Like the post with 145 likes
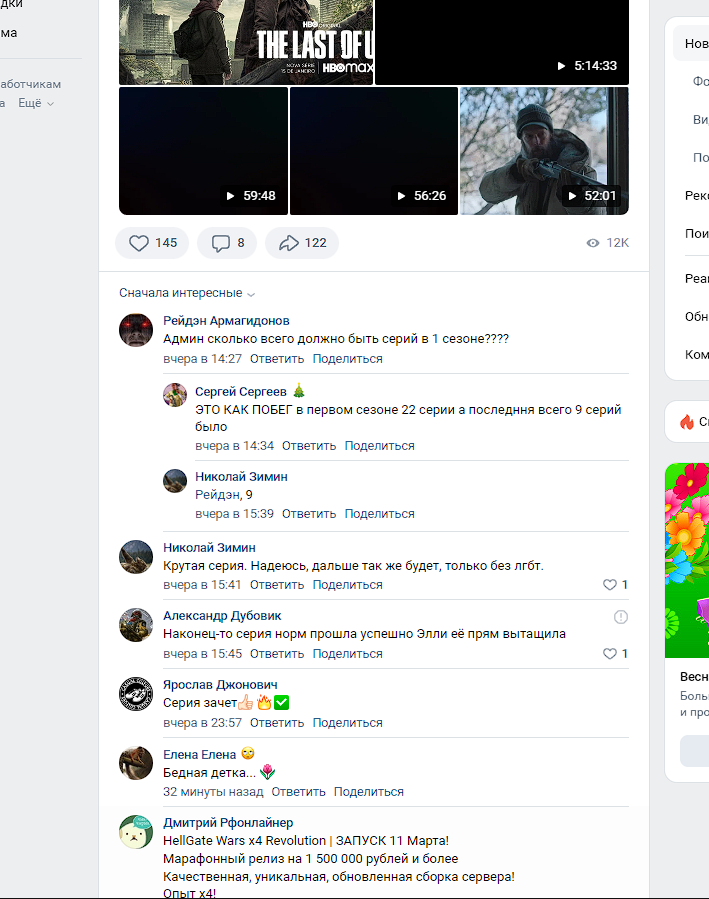 pos(152,243)
